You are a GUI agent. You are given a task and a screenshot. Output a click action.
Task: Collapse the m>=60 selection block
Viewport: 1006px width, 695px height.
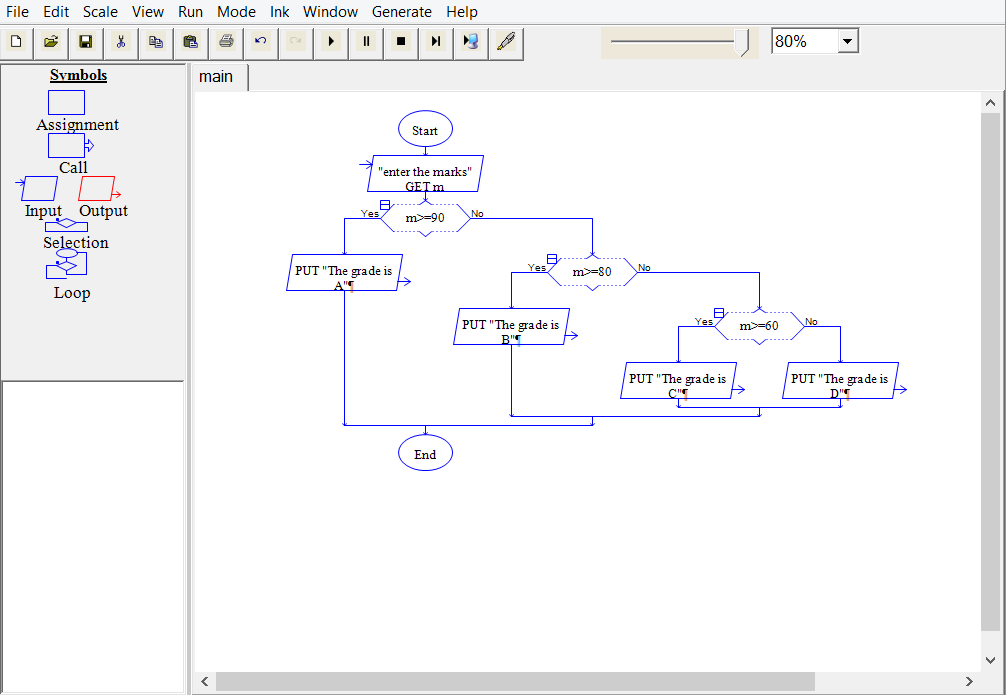pyautogui.click(x=719, y=313)
